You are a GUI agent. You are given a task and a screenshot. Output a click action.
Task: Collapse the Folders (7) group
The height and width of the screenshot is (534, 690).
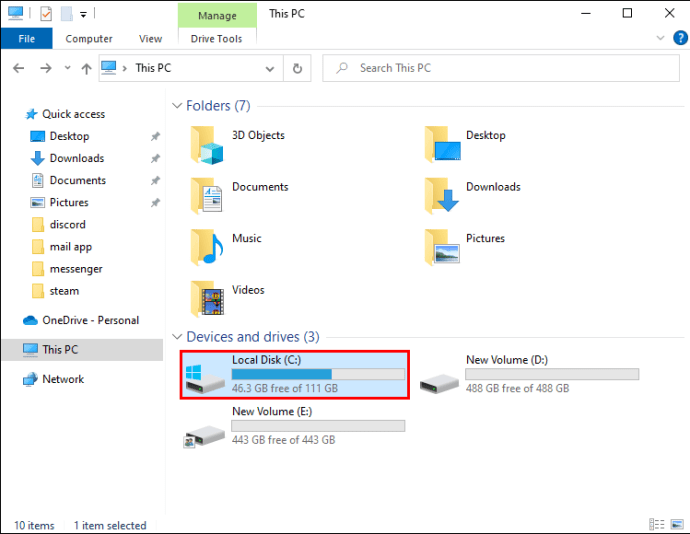(x=177, y=106)
